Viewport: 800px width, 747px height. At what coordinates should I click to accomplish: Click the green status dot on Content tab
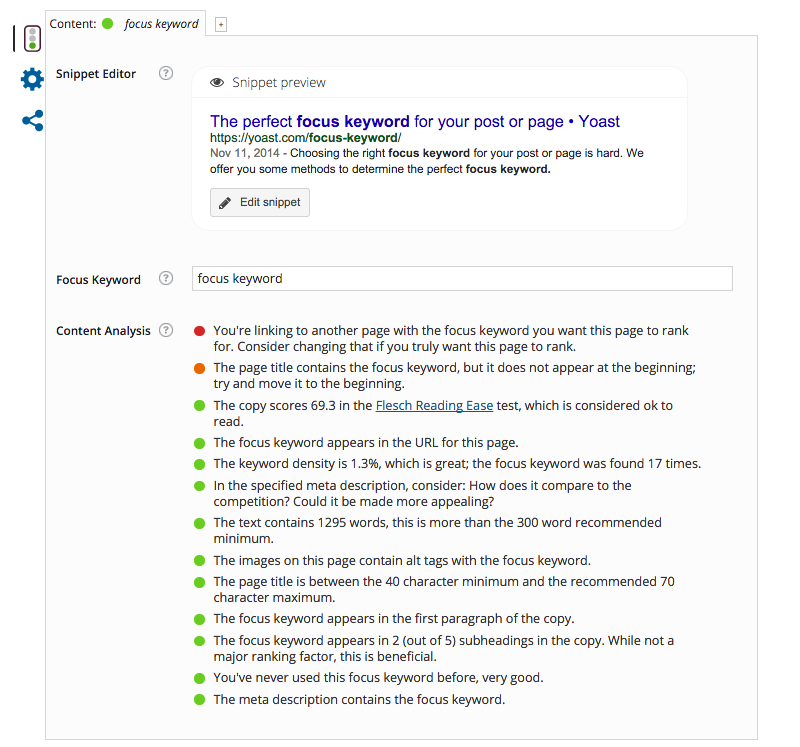tap(105, 22)
